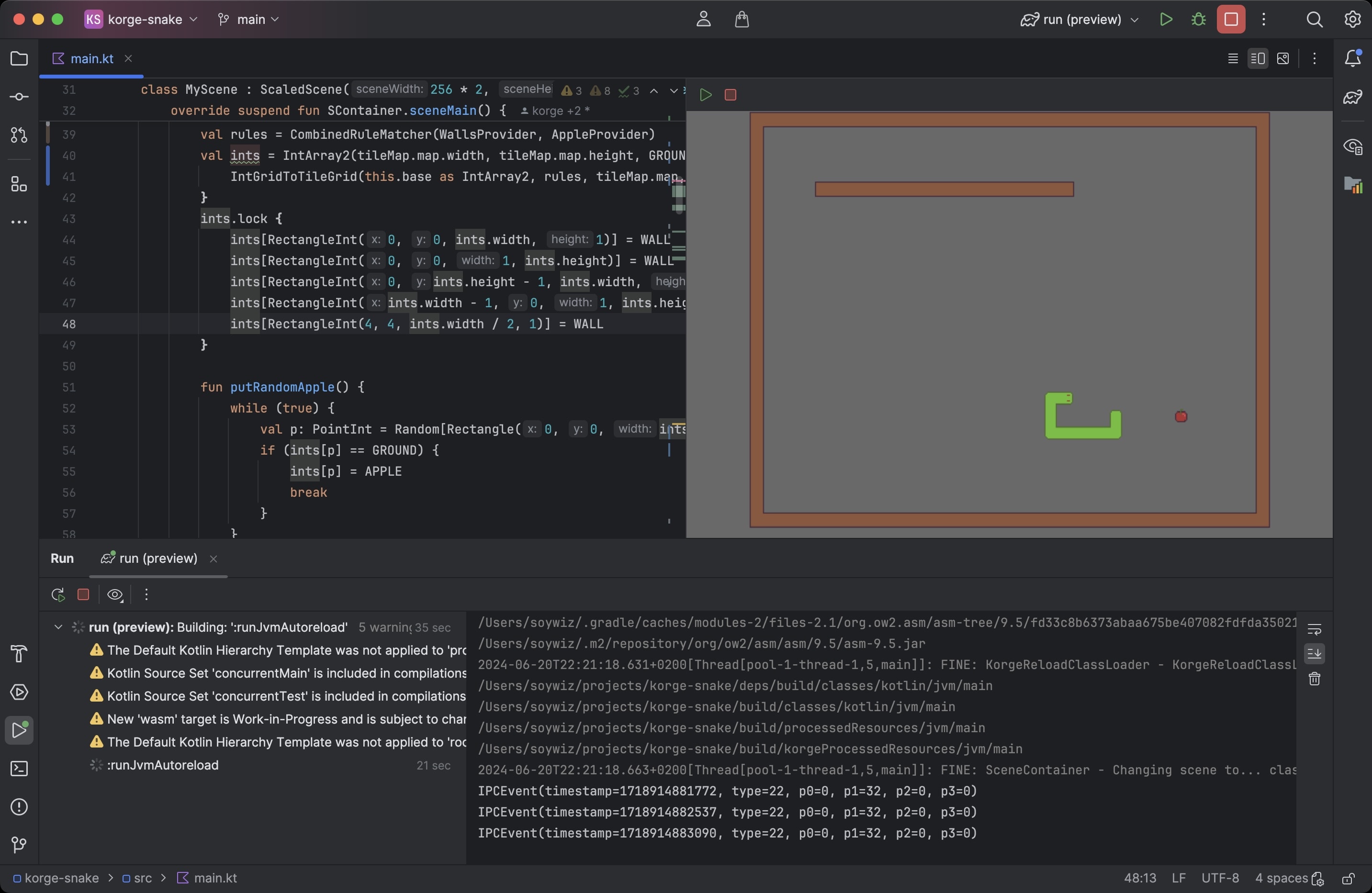Open Structure tool window in left sidebar
Screen dimensions: 1372x893
(x=19, y=184)
